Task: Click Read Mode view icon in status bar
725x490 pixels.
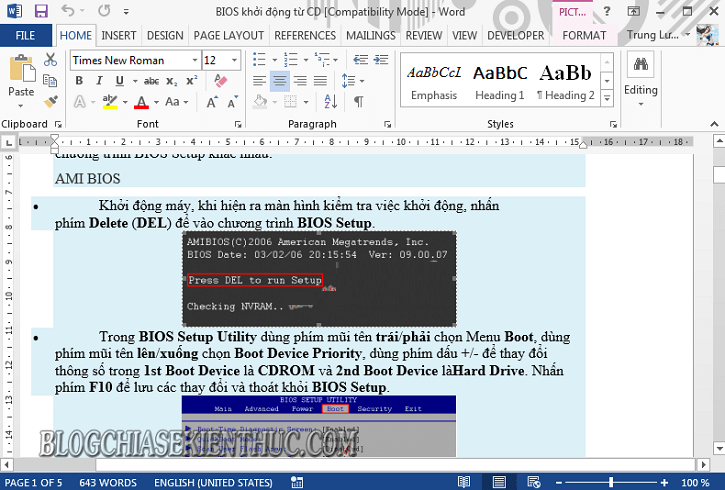Action: [464, 482]
